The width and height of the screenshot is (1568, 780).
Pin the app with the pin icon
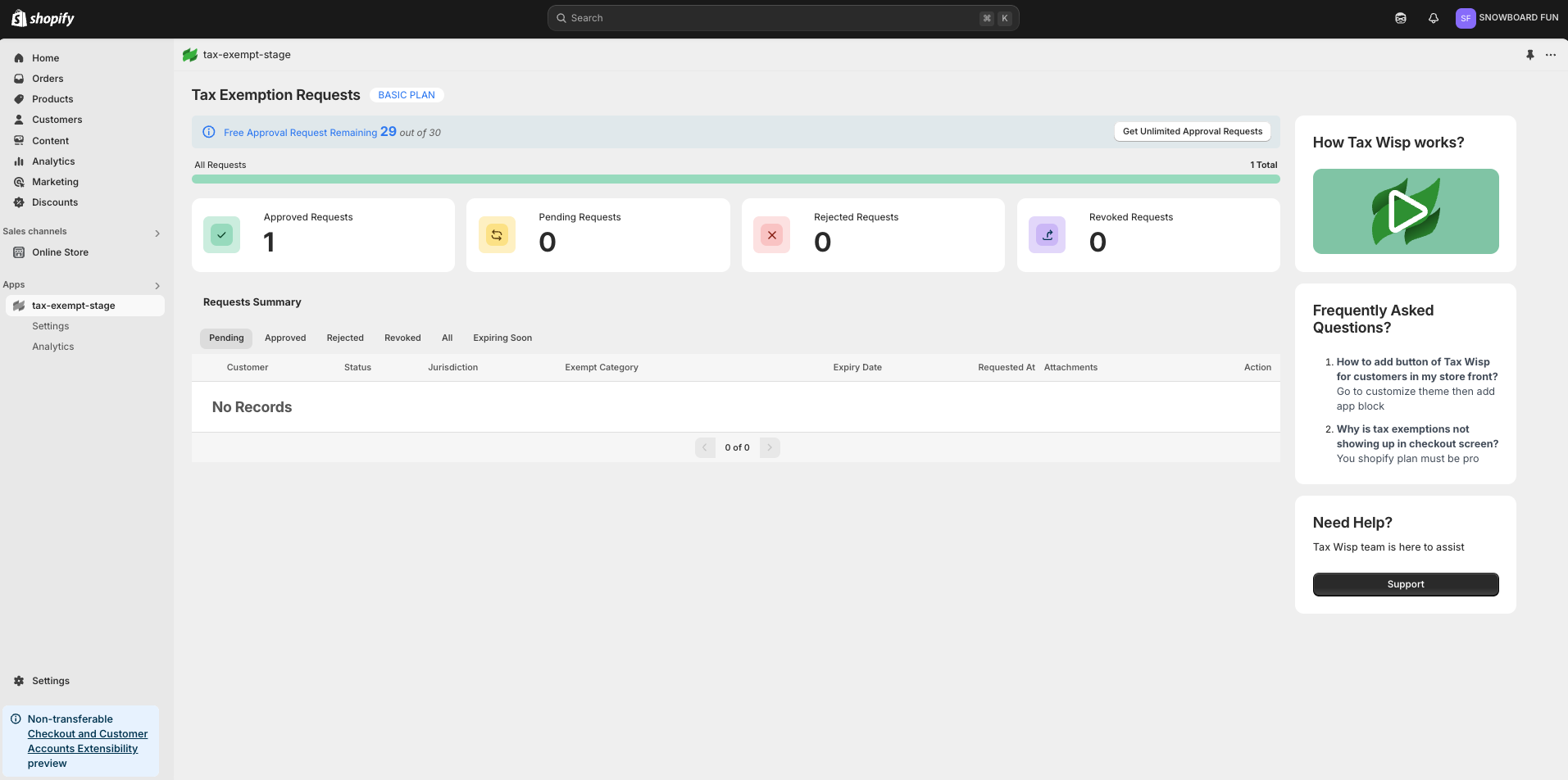1530,55
